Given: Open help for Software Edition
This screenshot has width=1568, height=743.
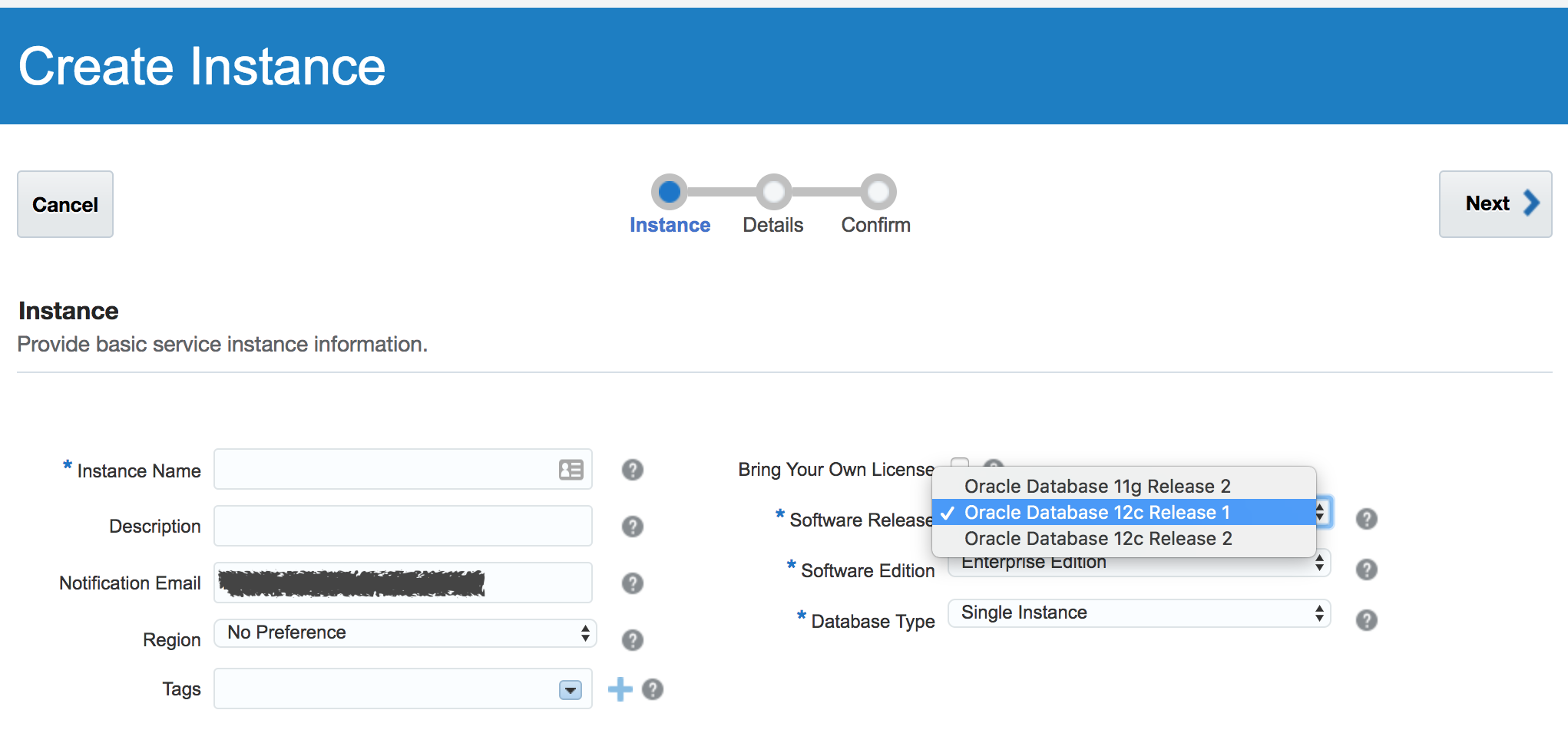Looking at the screenshot, I should (x=1367, y=570).
